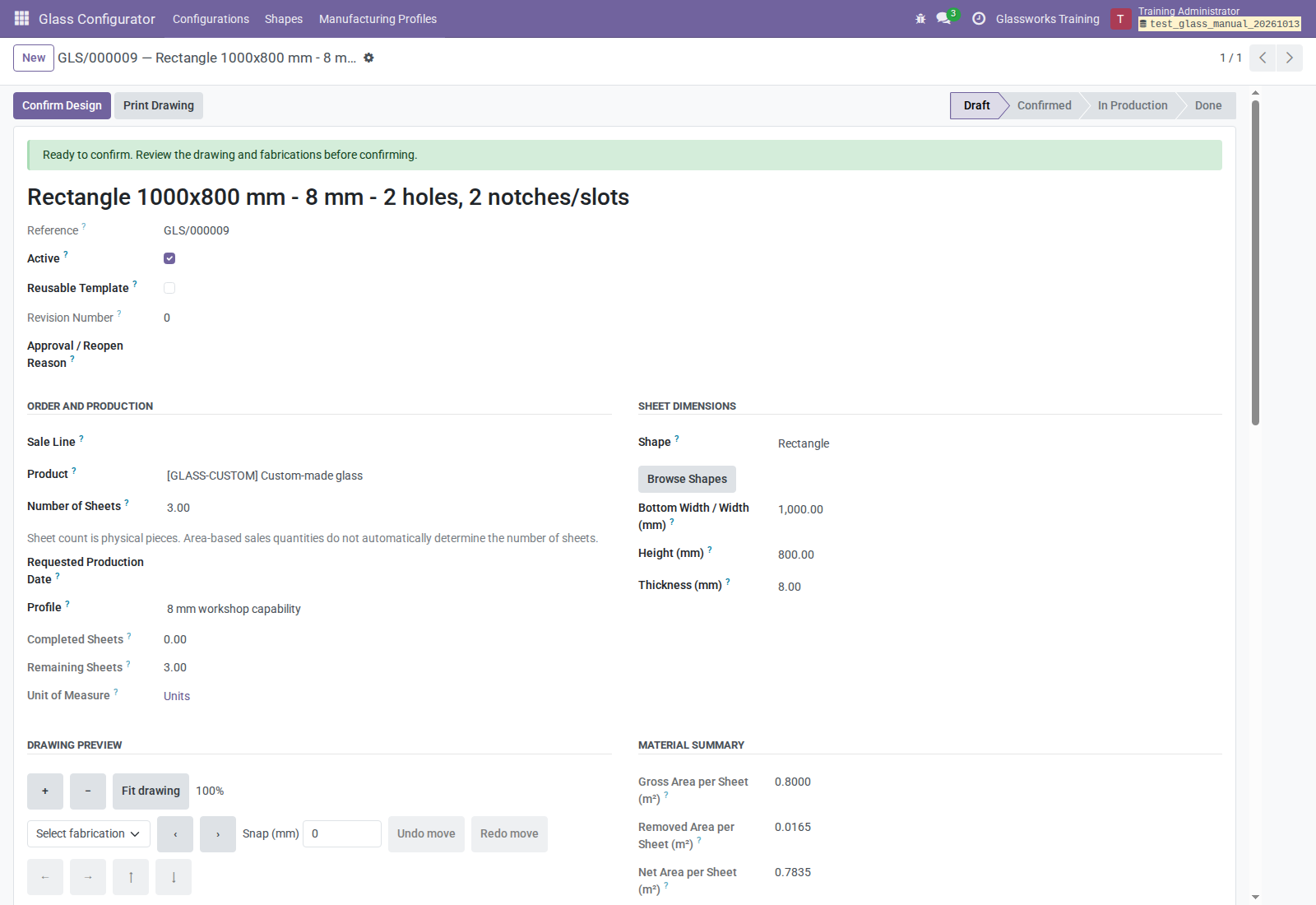Image resolution: width=1316 pixels, height=905 pixels.
Task: Open the Training Administrator user avatar
Action: pyautogui.click(x=1120, y=19)
